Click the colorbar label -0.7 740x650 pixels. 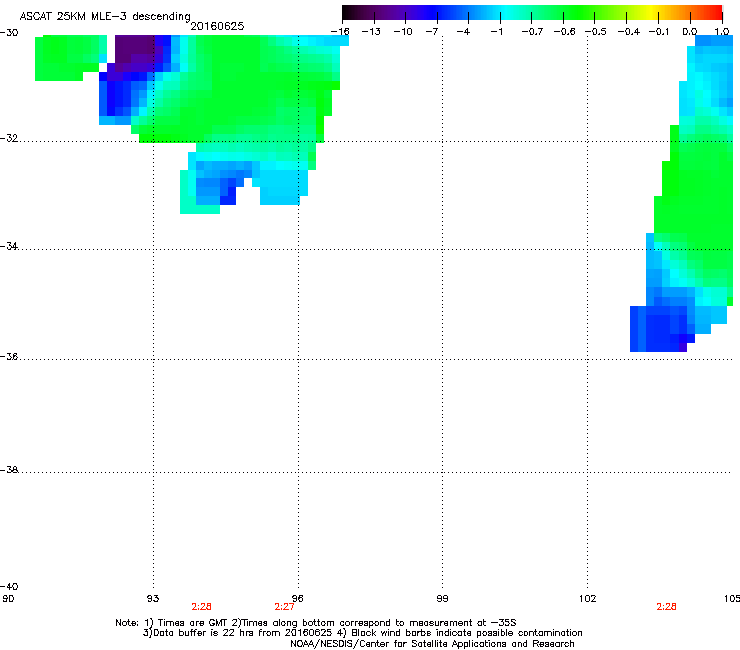click(x=532, y=32)
